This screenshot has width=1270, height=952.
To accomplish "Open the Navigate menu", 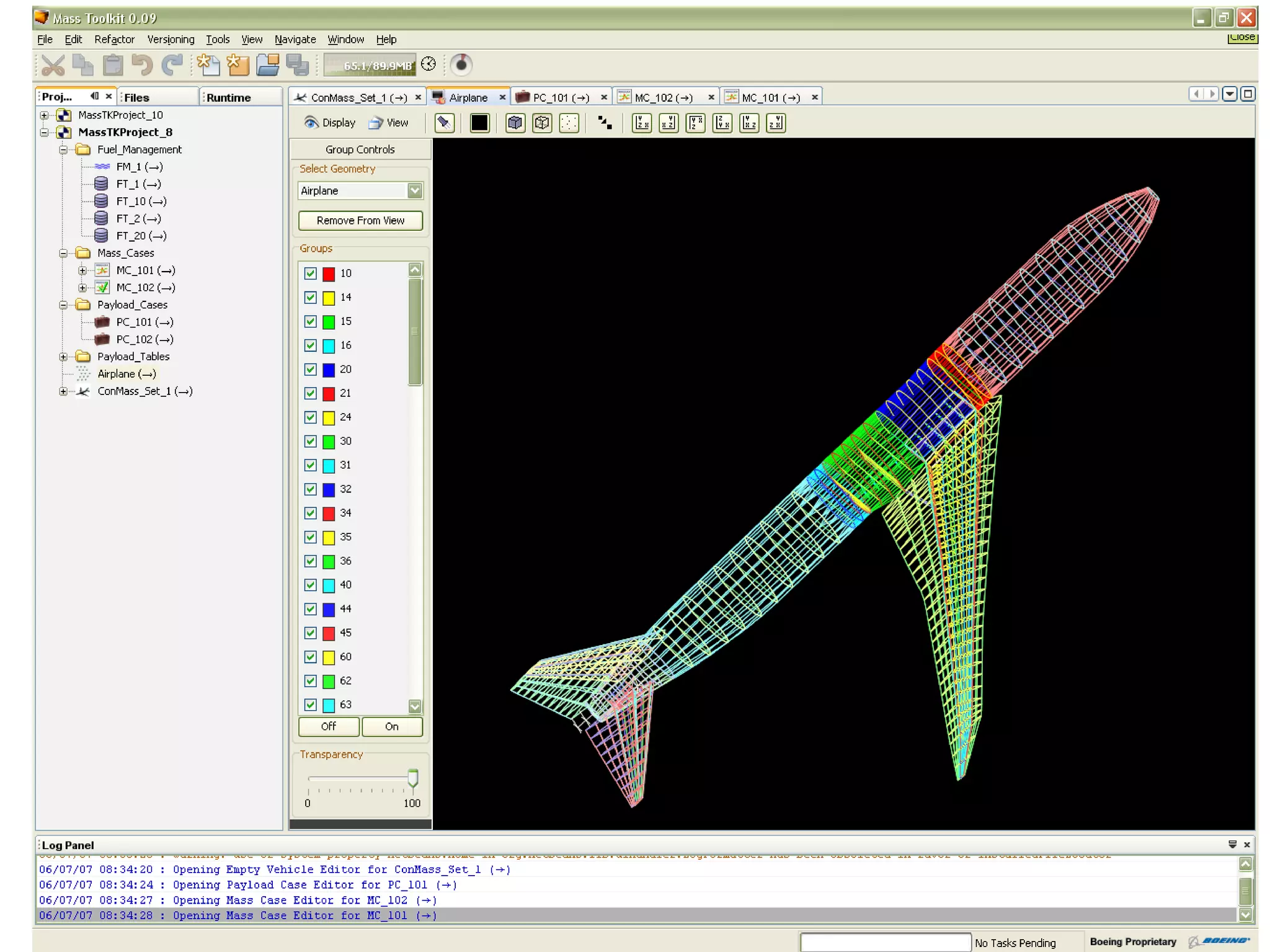I will (295, 39).
